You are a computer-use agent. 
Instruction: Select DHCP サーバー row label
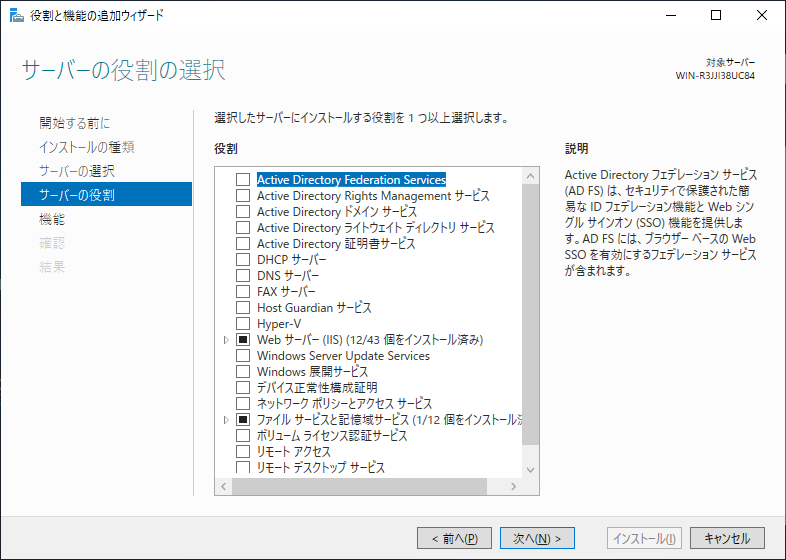click(x=291, y=260)
